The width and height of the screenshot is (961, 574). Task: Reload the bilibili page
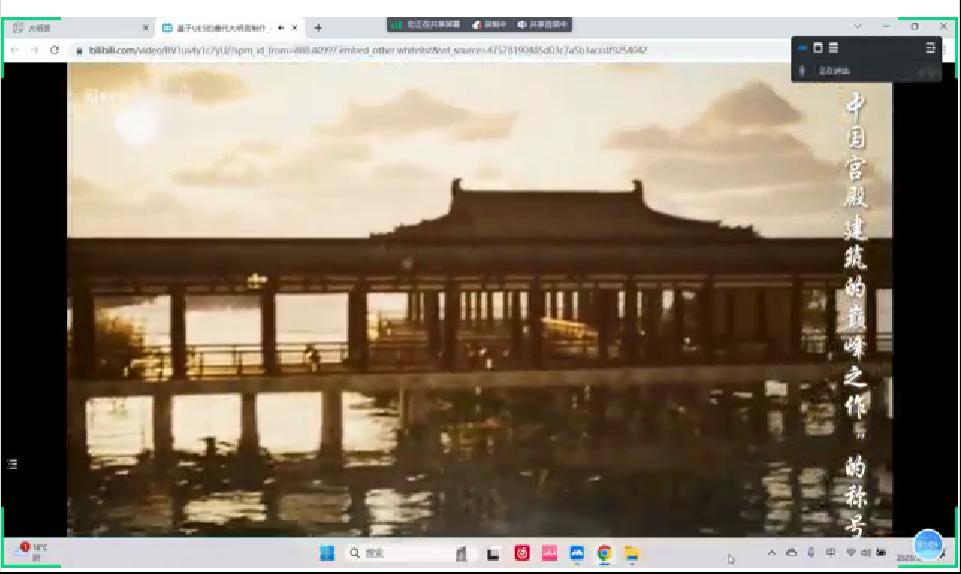[54, 50]
